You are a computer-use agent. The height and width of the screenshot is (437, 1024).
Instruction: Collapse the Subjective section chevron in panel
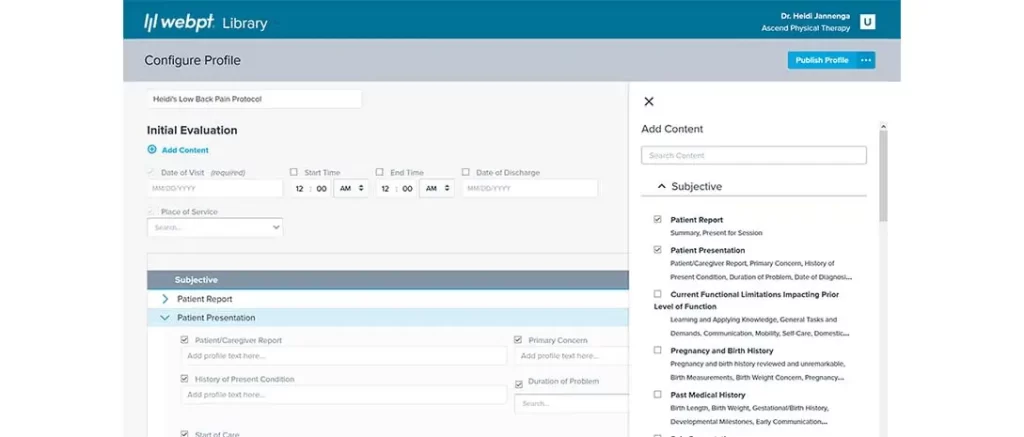tap(660, 187)
